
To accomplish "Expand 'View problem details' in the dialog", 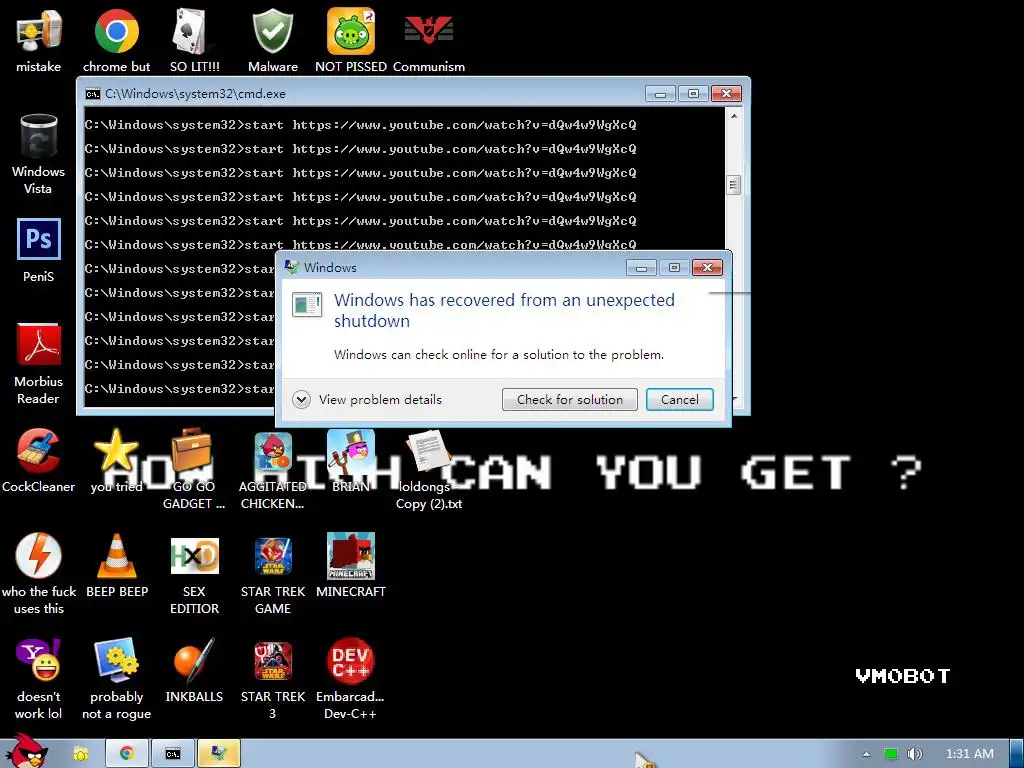I will coord(367,400).
